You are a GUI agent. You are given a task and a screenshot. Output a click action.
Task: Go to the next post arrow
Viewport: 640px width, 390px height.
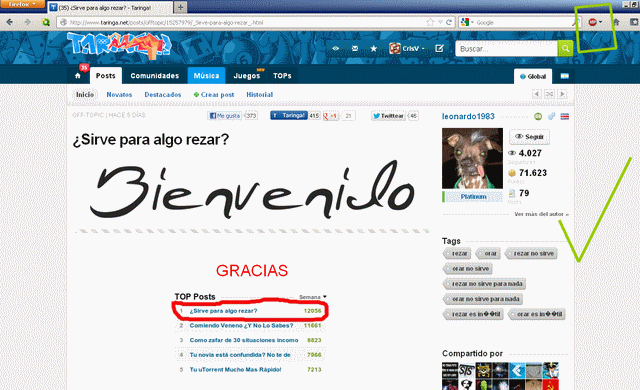coord(562,94)
